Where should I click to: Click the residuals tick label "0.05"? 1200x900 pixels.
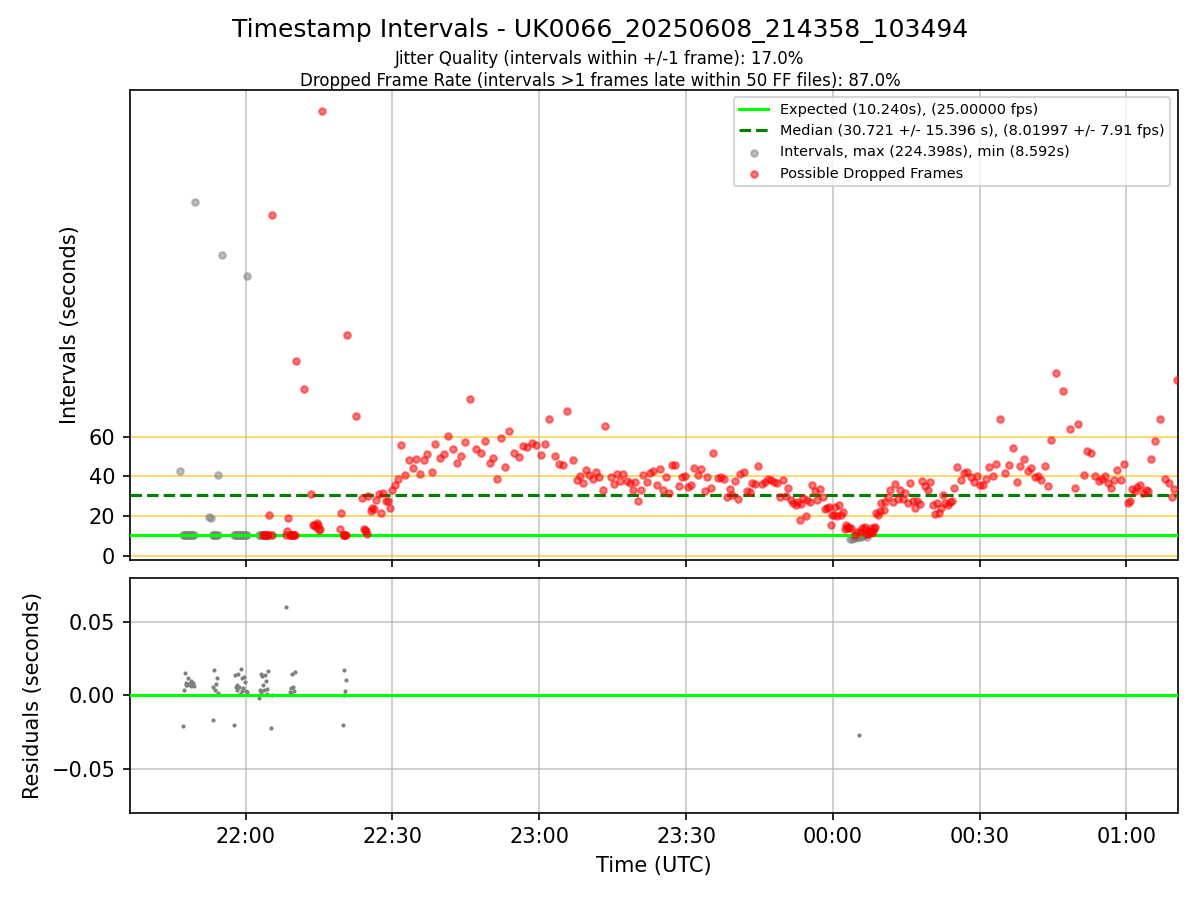click(x=93, y=622)
